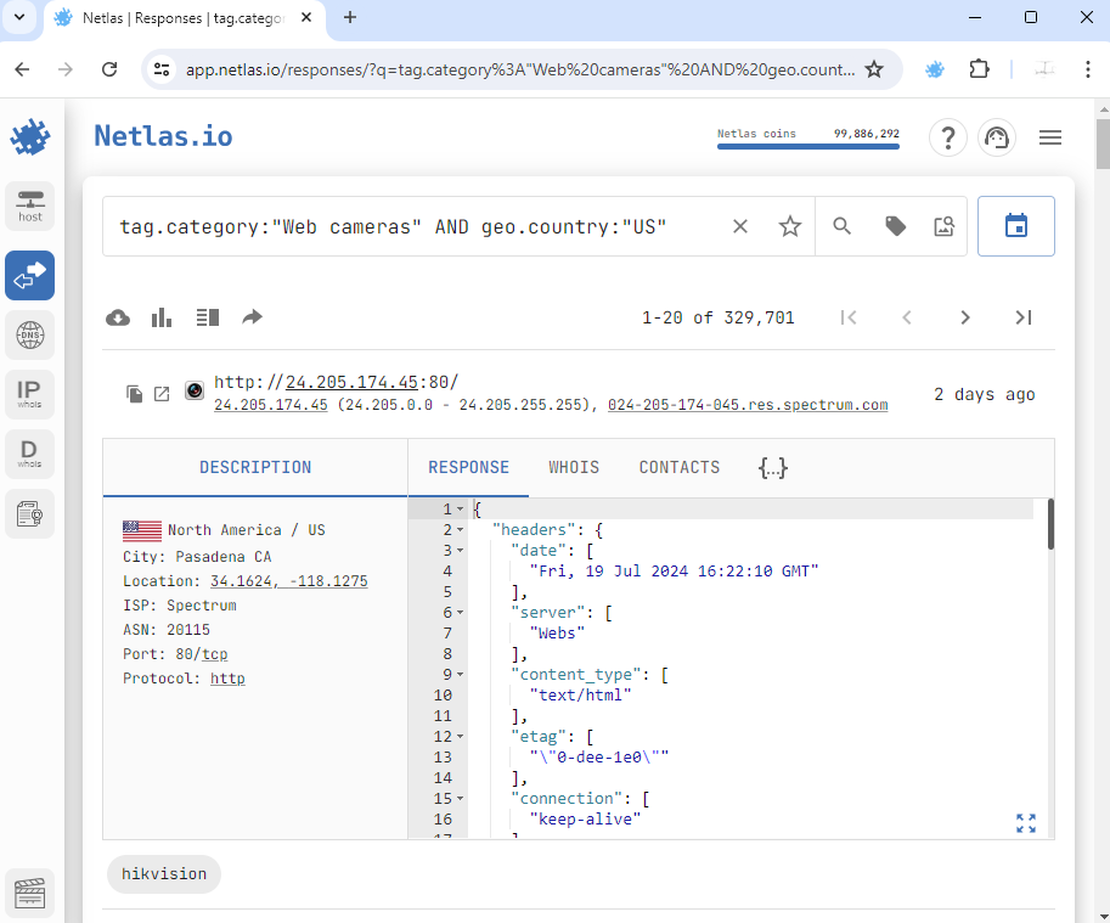1110x923 pixels.
Task: Collapse the "server" array at line 6
Action: 460,613
